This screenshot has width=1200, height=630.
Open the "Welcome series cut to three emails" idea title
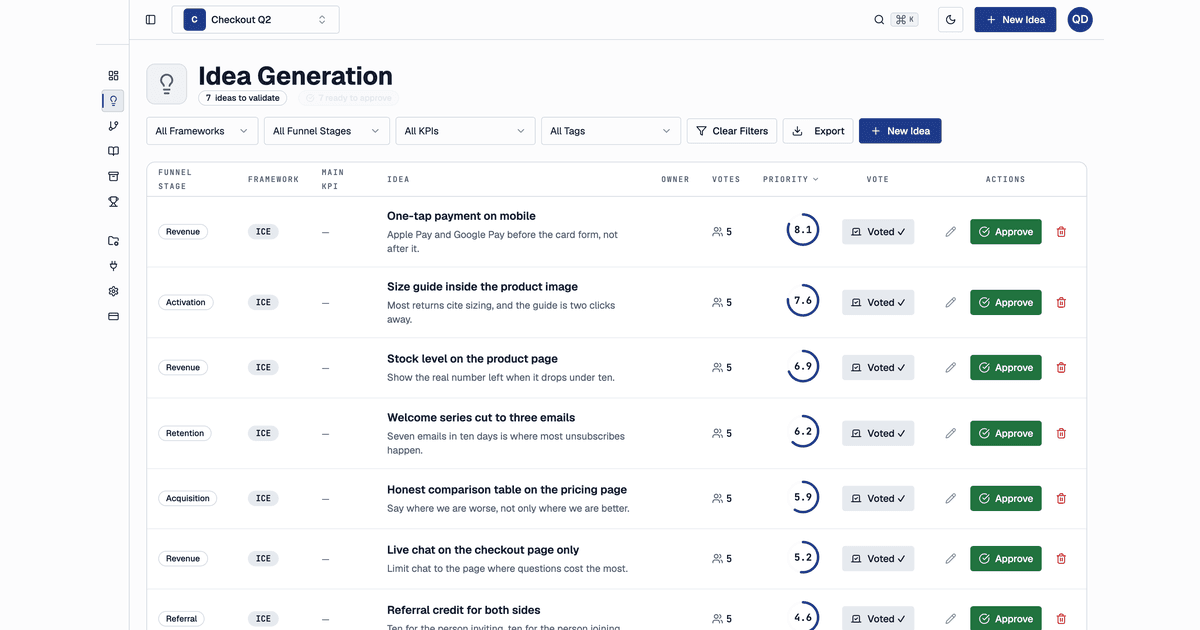481,417
